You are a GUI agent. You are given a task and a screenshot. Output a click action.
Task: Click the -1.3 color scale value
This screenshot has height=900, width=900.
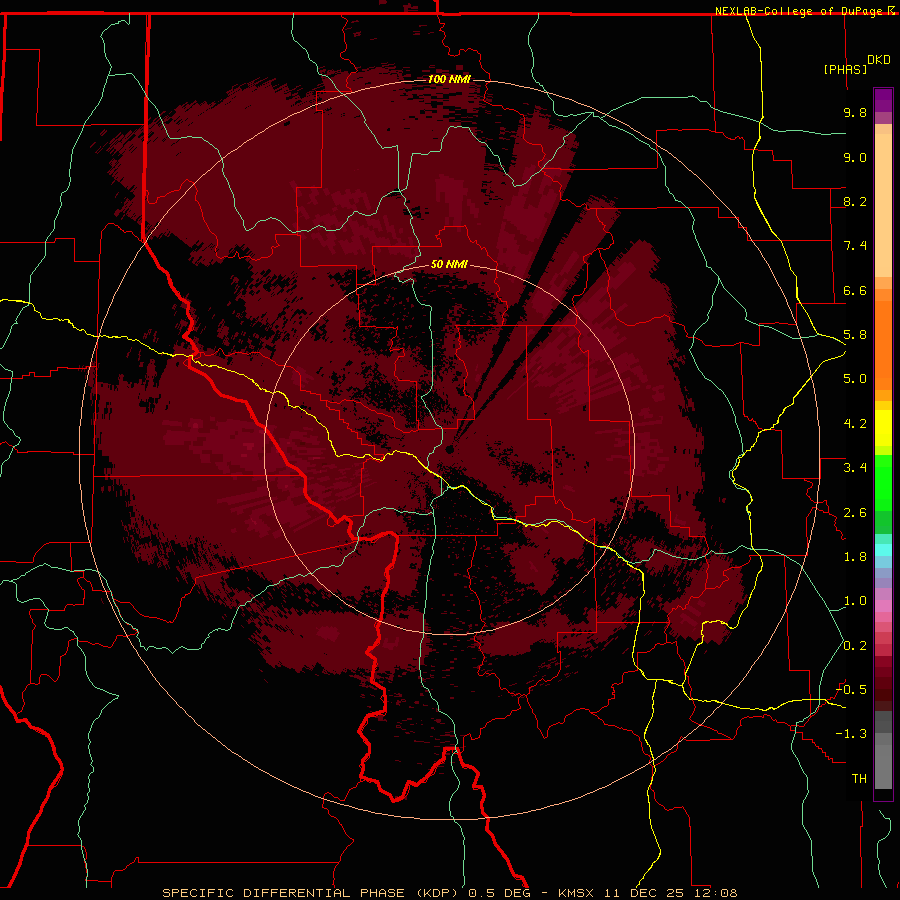click(x=851, y=734)
